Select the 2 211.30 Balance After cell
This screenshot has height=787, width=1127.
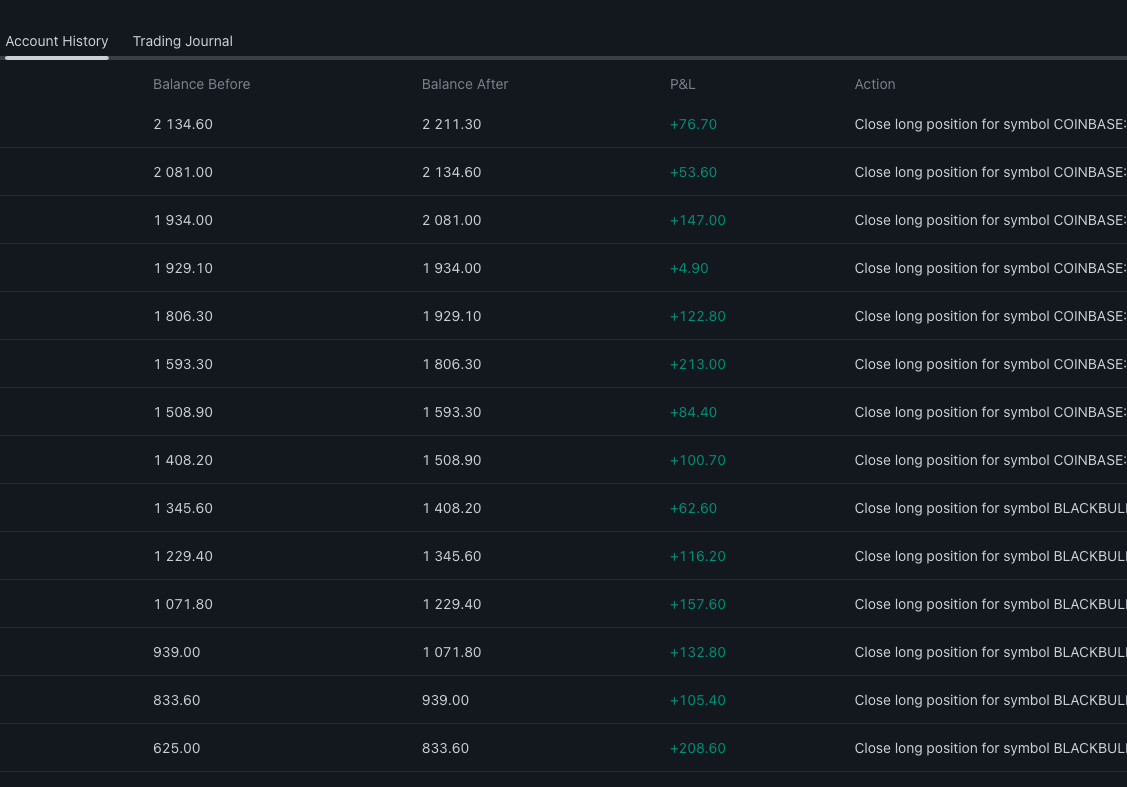click(451, 124)
